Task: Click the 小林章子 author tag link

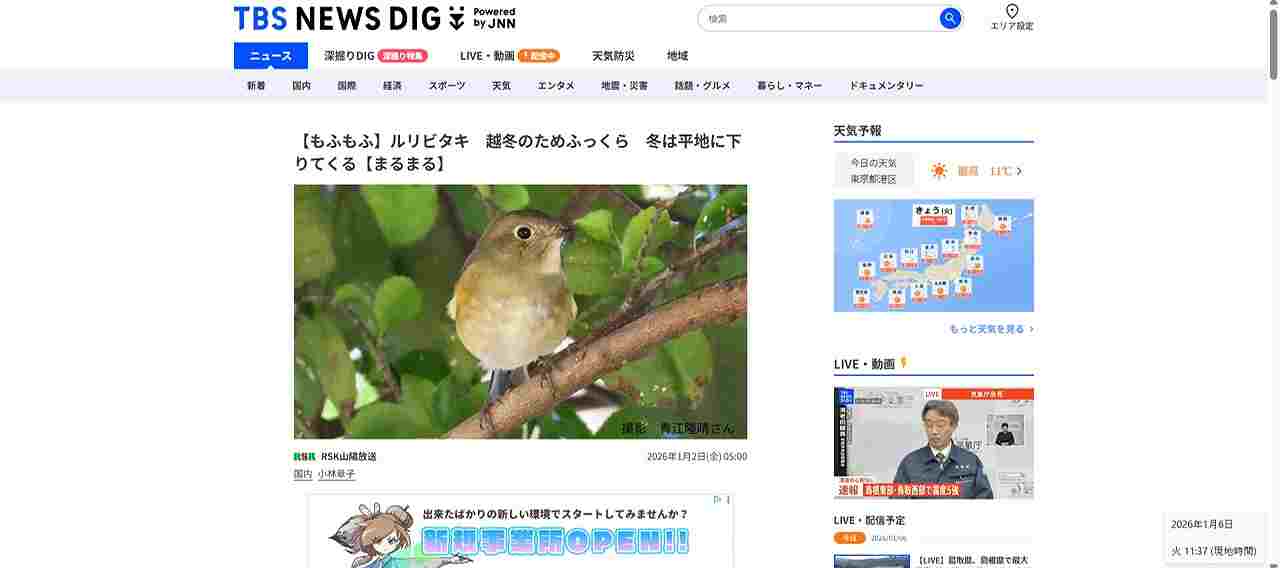Action: point(336,474)
